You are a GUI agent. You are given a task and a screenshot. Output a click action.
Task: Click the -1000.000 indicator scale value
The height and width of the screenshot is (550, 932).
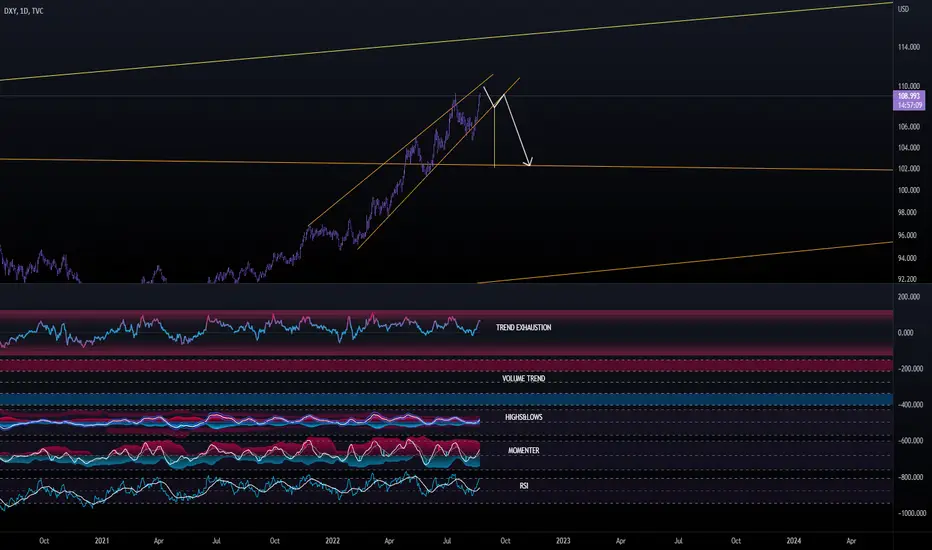pos(911,513)
